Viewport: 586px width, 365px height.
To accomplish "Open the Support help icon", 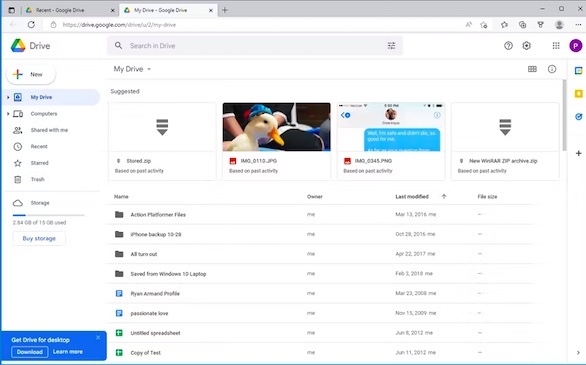I will coord(508,46).
